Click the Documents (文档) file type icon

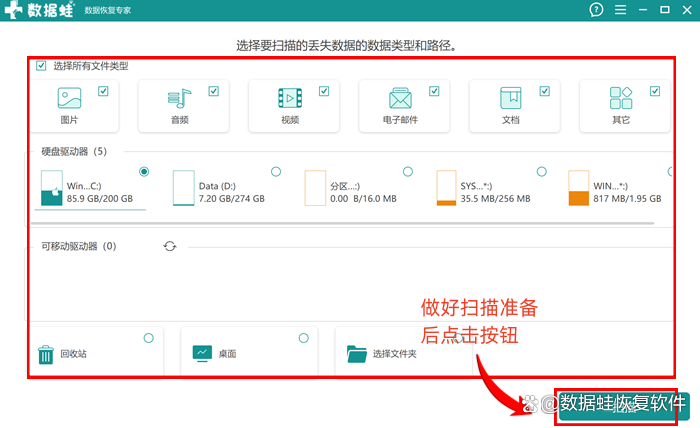[x=510, y=98]
